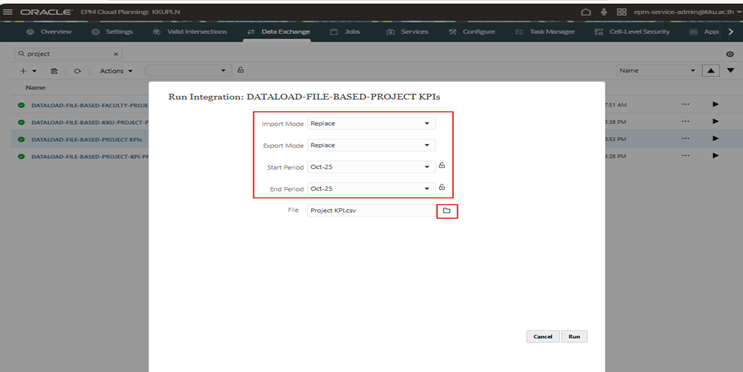Click the add integration plus icon
Image resolution: width=743 pixels, height=372 pixels.
coord(23,71)
